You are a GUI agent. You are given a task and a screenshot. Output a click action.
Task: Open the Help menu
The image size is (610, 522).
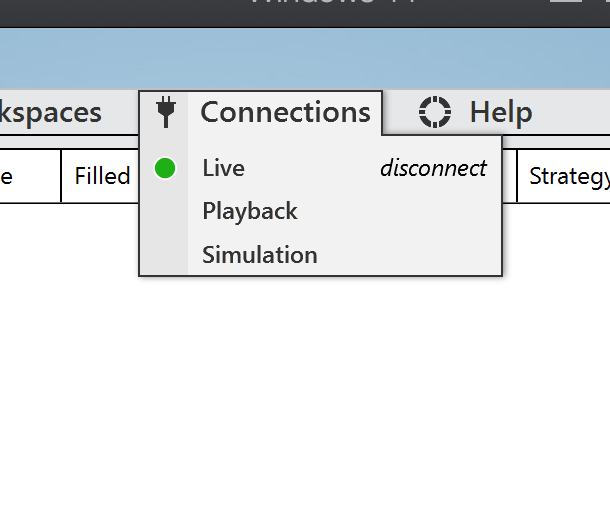500,112
